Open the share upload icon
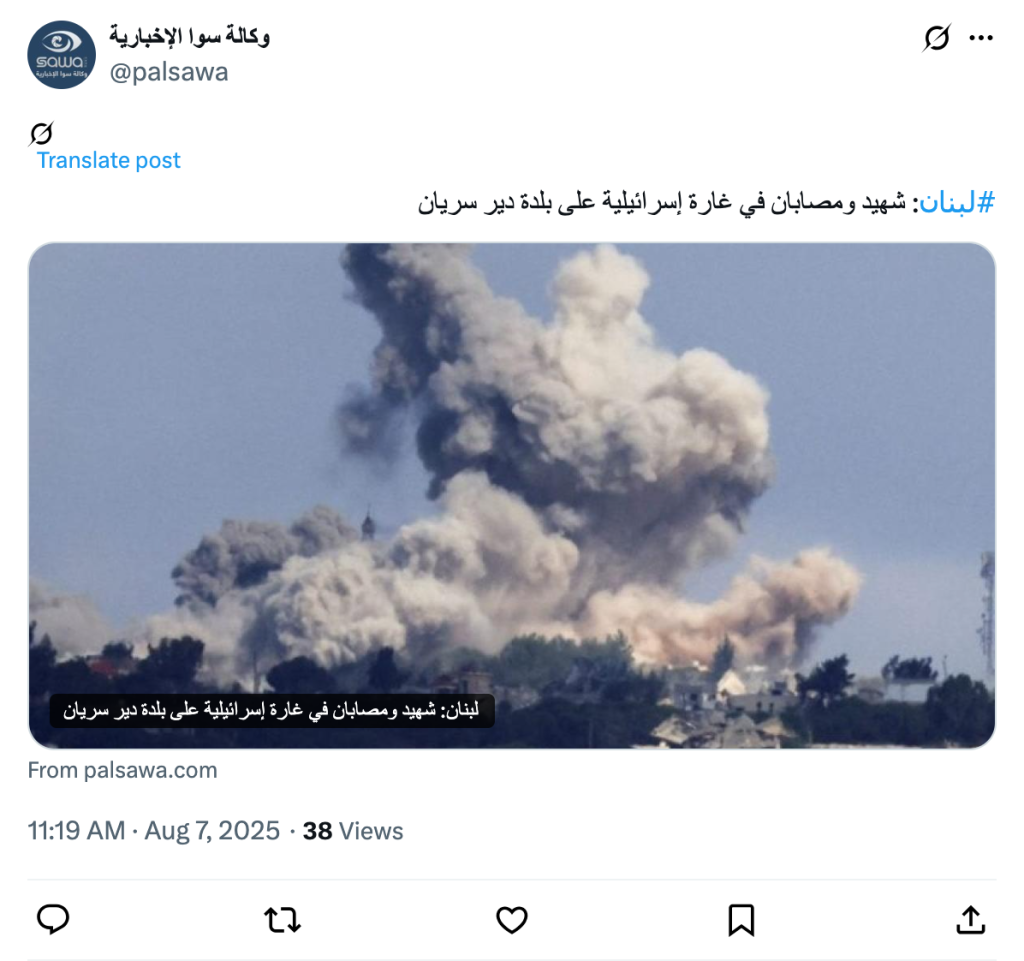This screenshot has width=1024, height=961. click(970, 920)
